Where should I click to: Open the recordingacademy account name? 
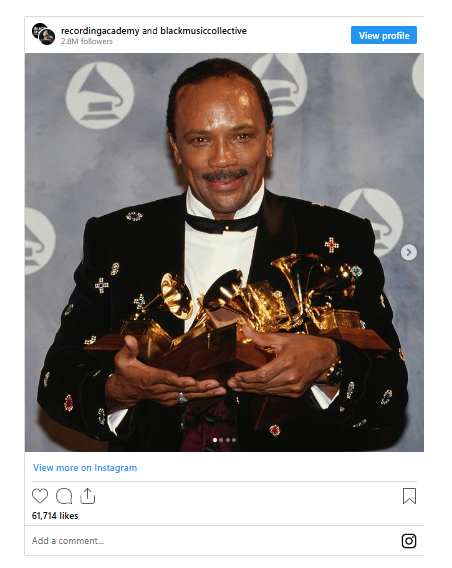100,31
